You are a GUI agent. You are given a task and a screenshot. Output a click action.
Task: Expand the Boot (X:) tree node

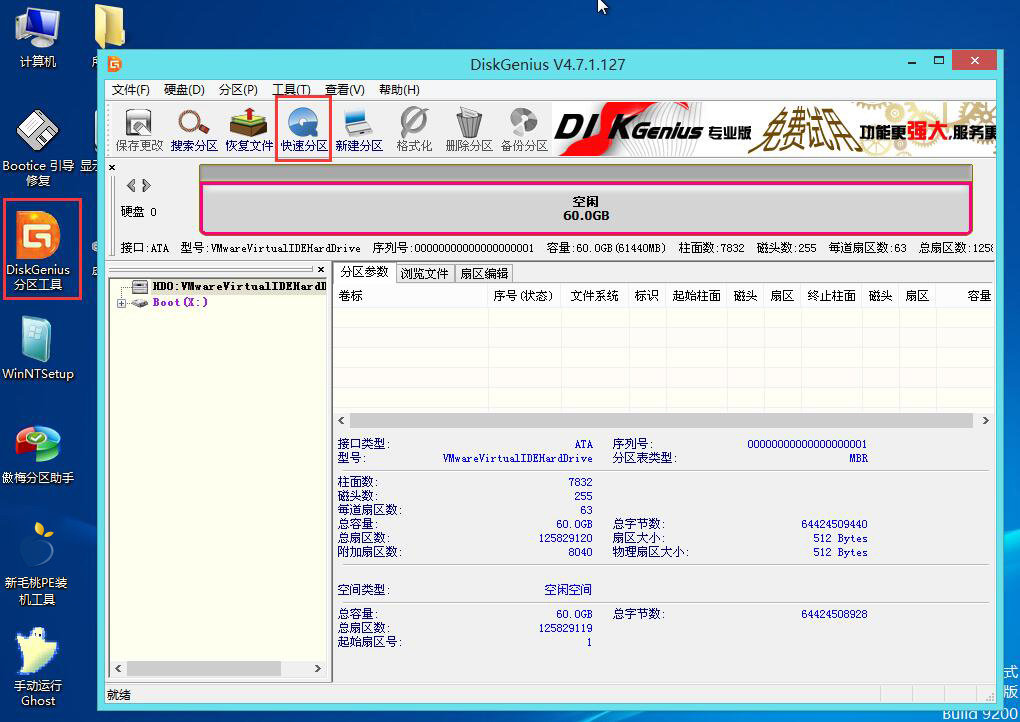pyautogui.click(x=122, y=302)
